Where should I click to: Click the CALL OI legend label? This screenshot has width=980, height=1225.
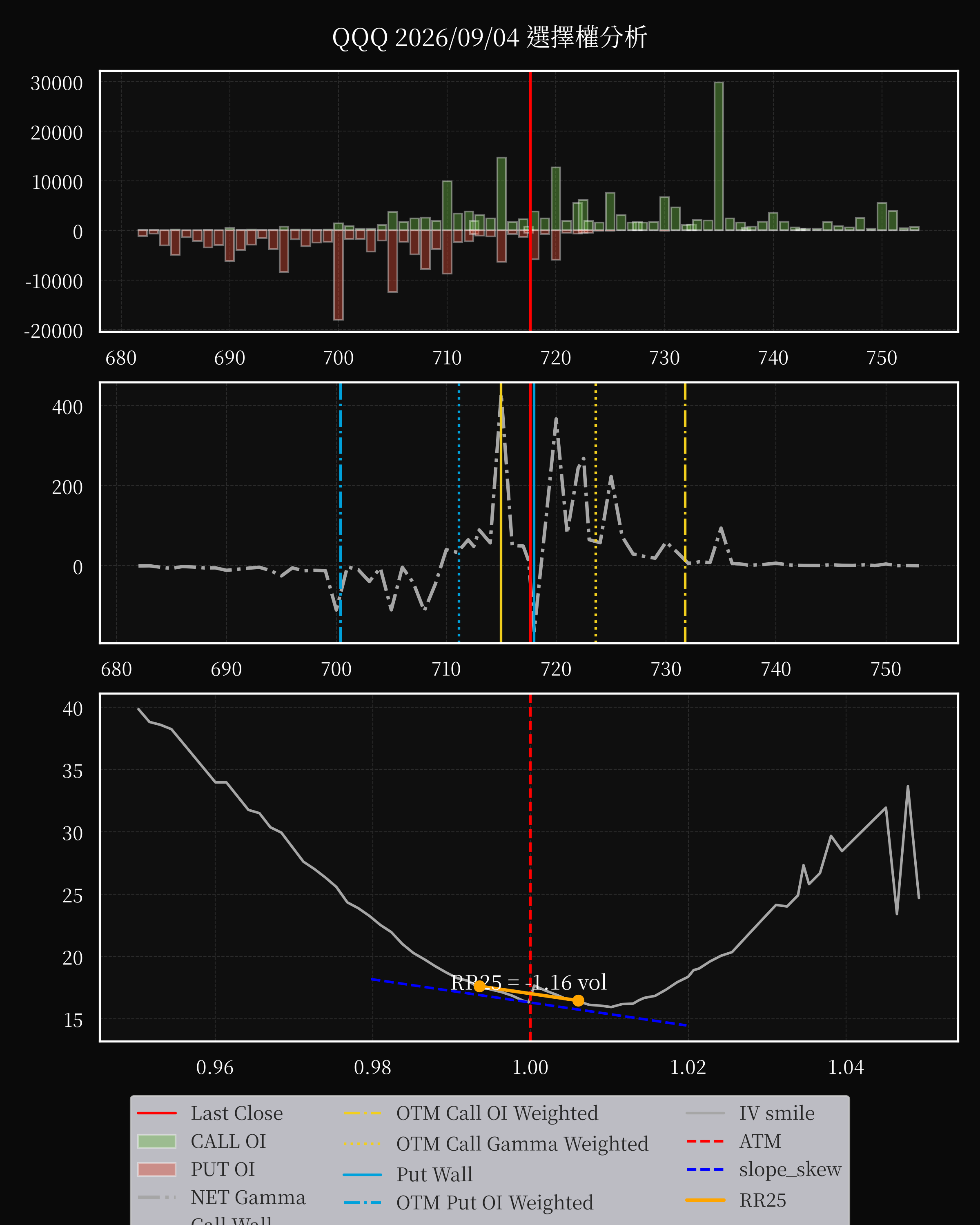228,1141
